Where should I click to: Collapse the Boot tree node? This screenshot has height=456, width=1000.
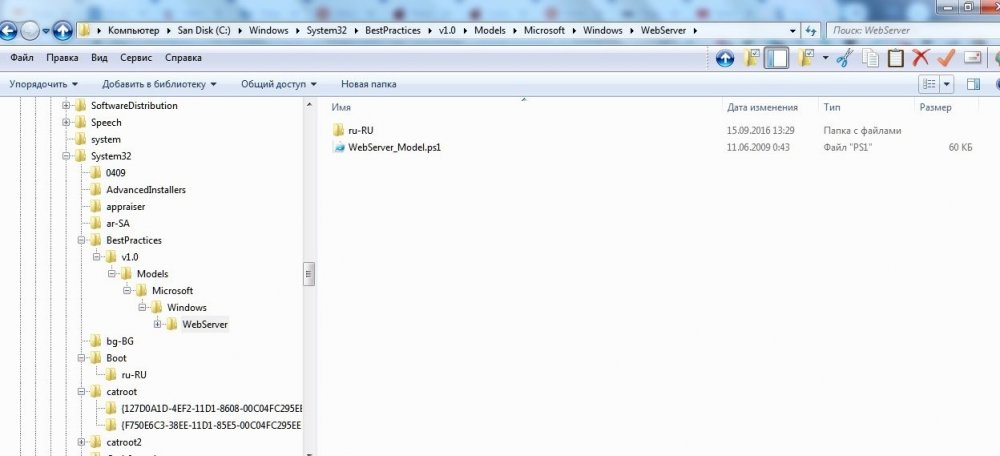point(81,358)
